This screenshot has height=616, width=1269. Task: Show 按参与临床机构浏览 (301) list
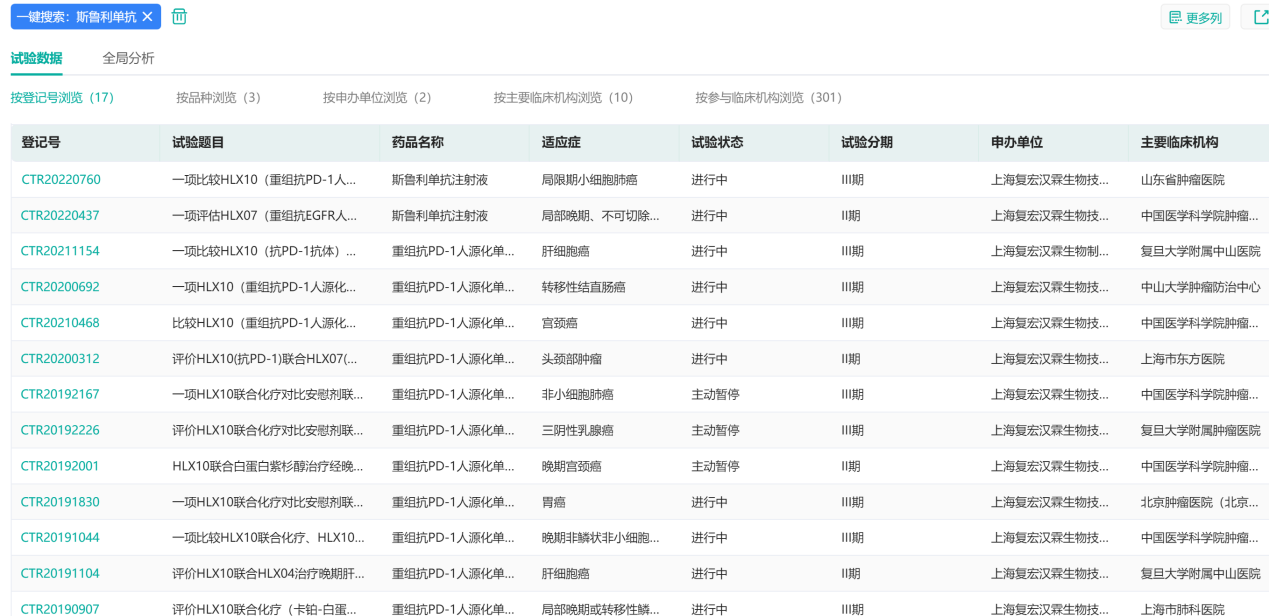(768, 98)
